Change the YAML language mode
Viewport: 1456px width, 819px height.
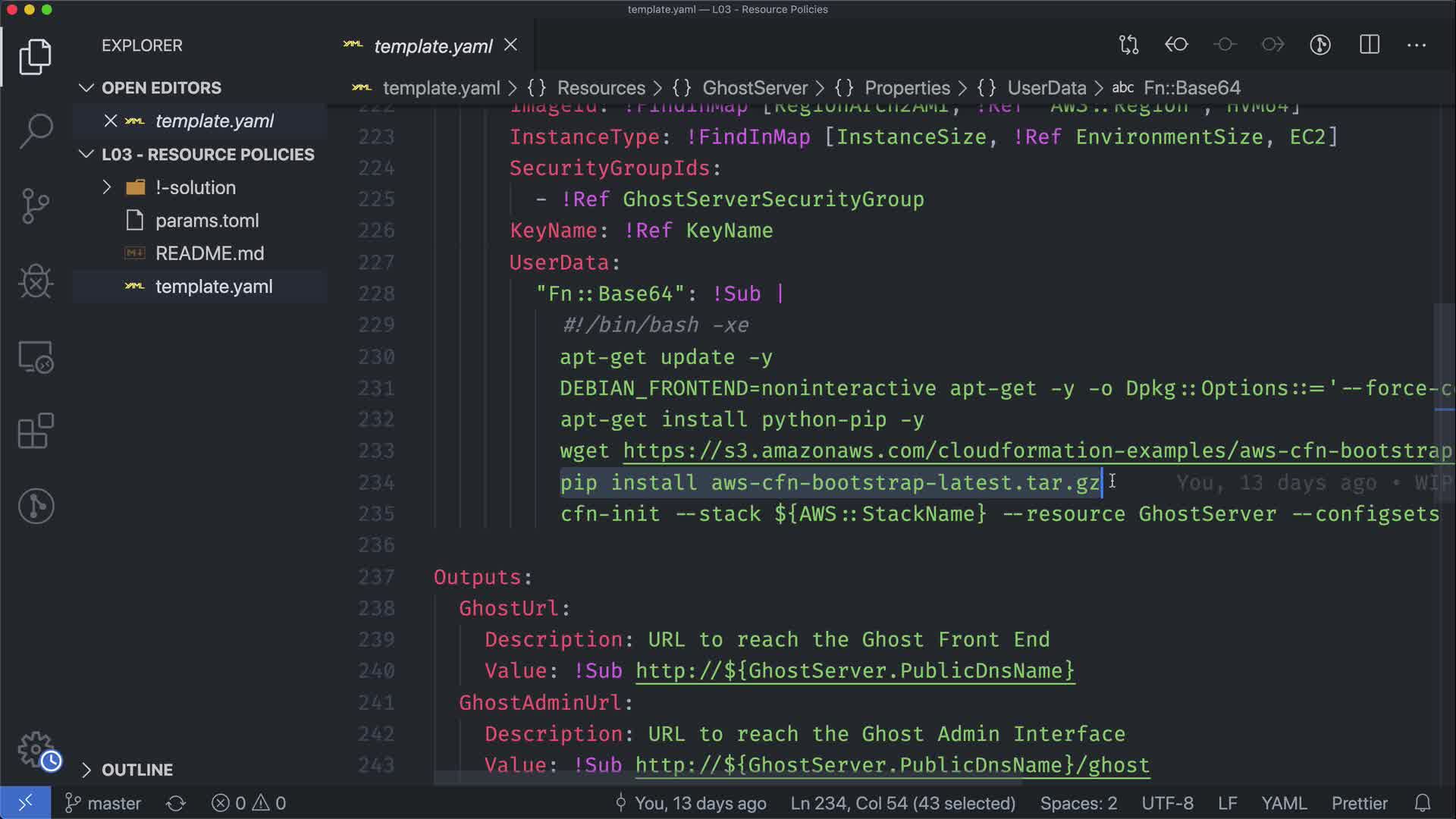(x=1283, y=803)
